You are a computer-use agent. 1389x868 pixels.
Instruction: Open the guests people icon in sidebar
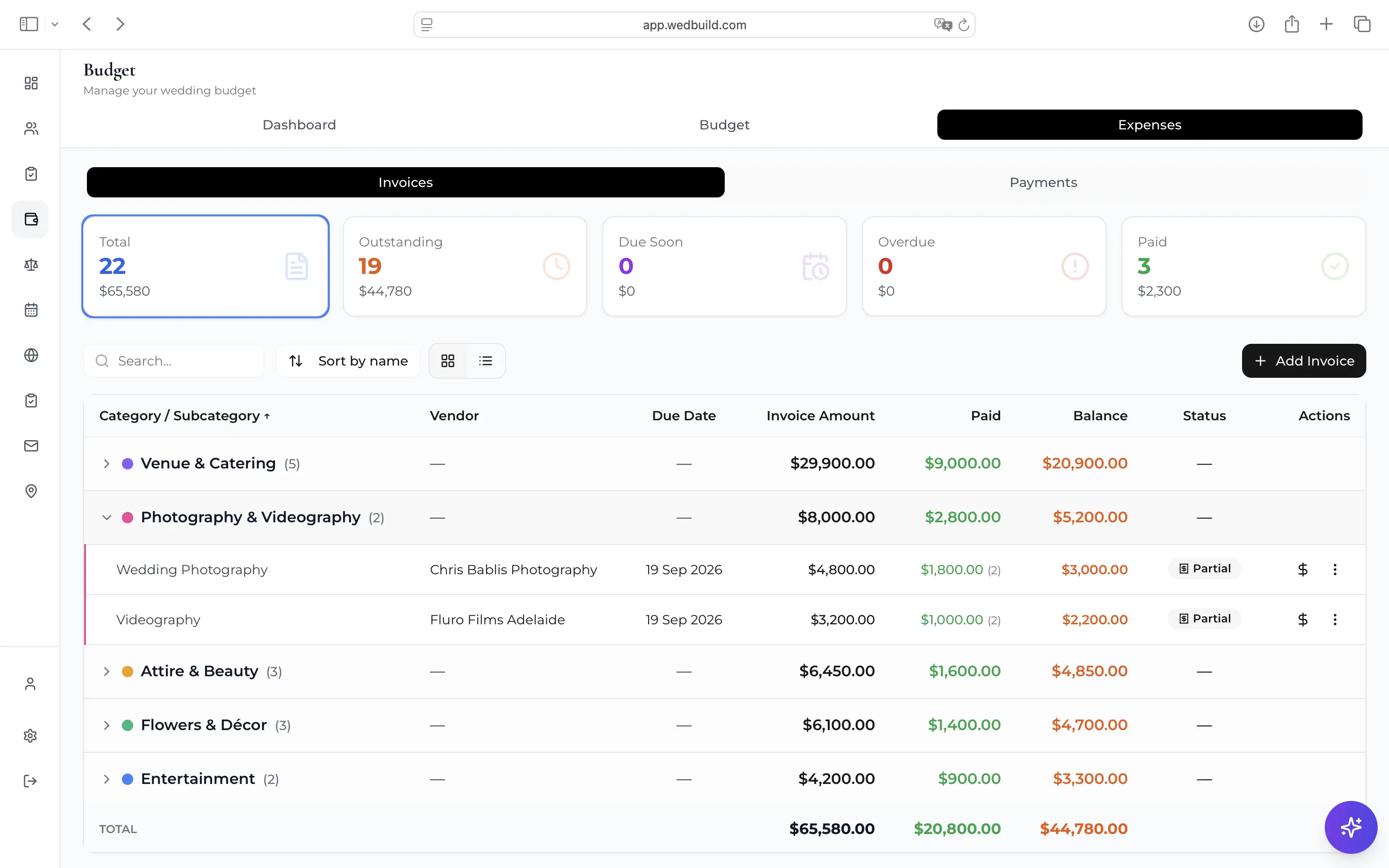[31, 128]
